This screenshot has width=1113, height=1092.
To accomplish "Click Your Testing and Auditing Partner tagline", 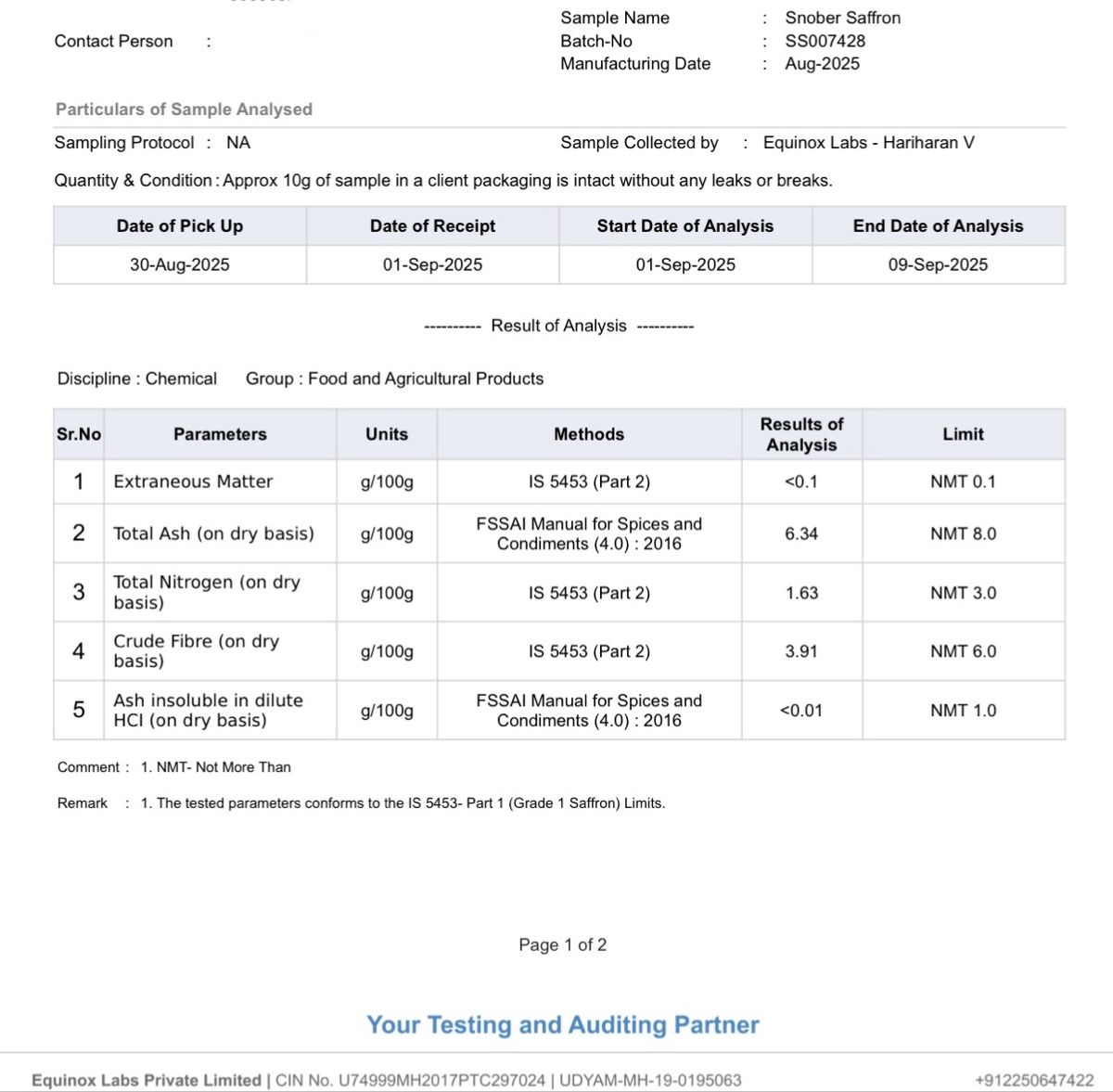I will [x=562, y=1025].
